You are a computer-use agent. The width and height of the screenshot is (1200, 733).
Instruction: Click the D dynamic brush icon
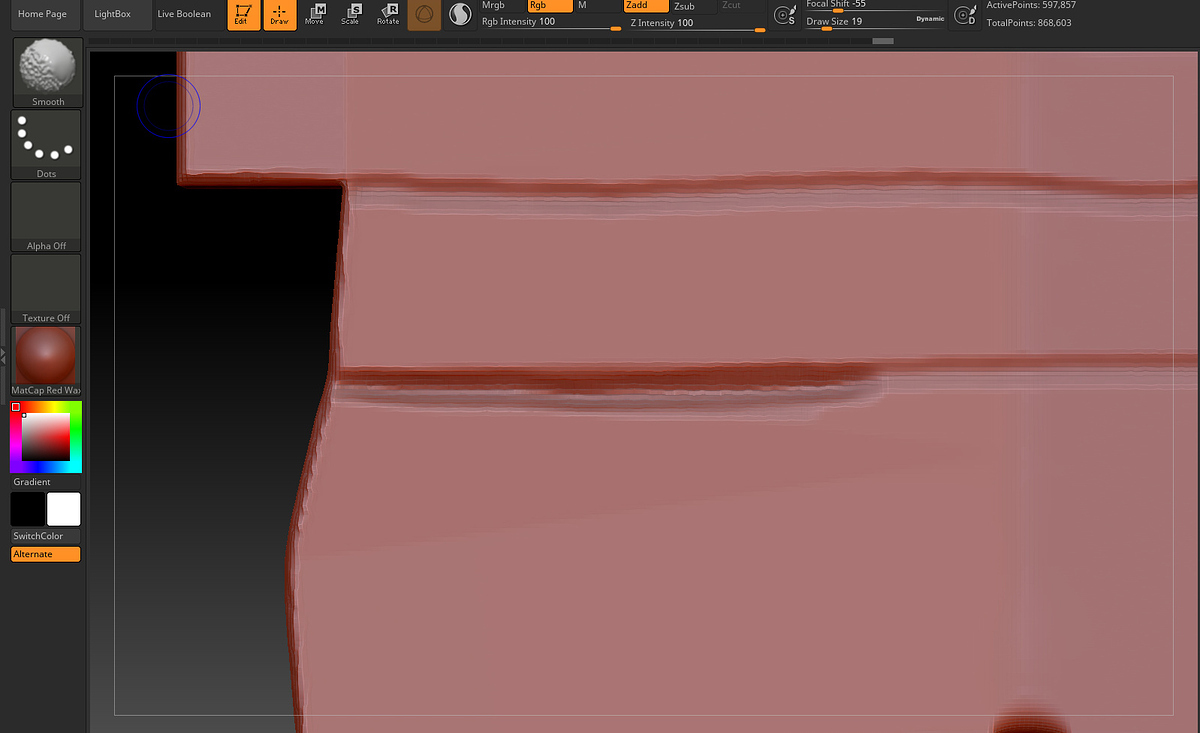(964, 15)
